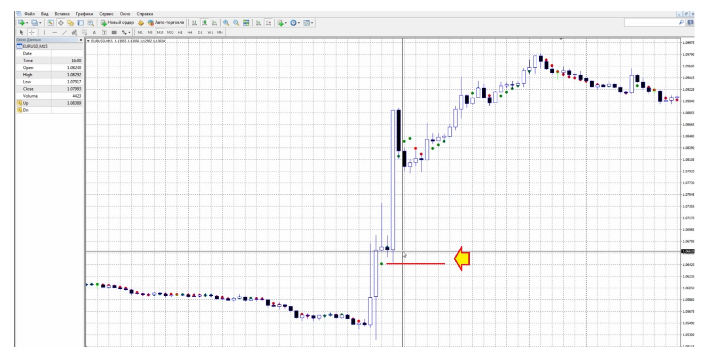Open the Окно menu
This screenshot has height=360, width=713.
click(x=125, y=14)
